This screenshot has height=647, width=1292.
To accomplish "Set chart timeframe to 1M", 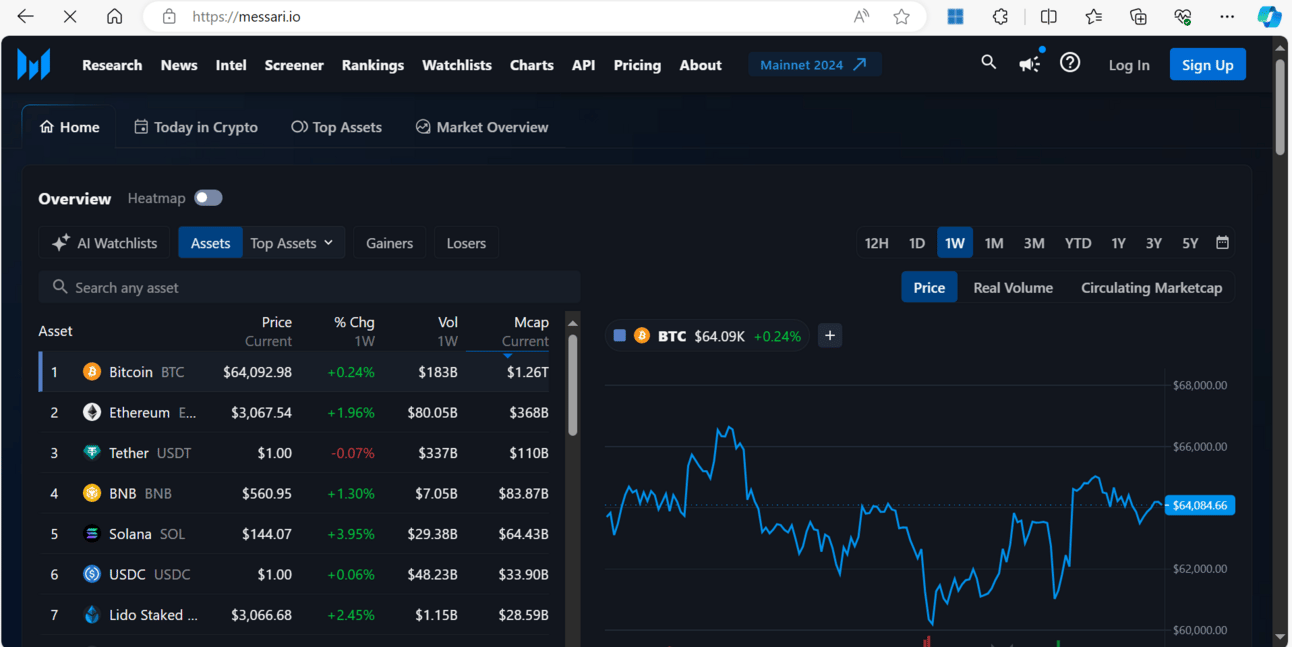I will [994, 243].
